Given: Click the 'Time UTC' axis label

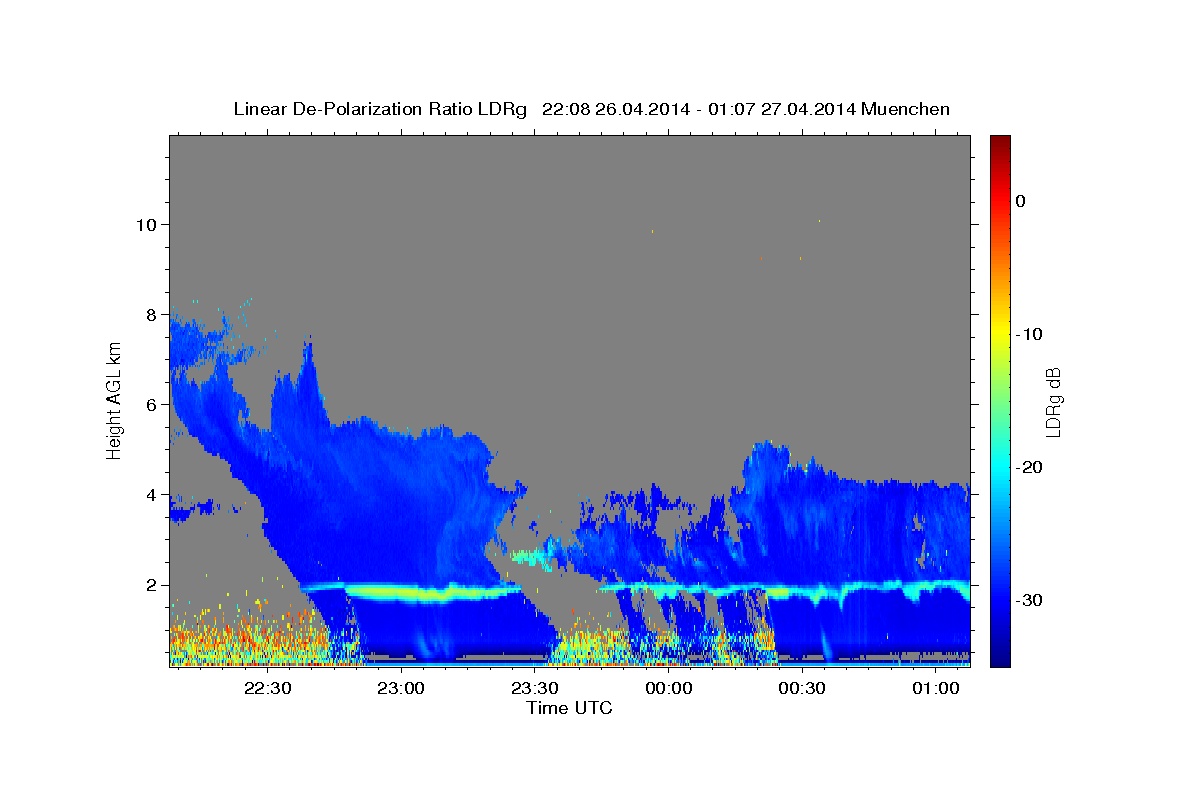Looking at the screenshot, I should (x=569, y=708).
